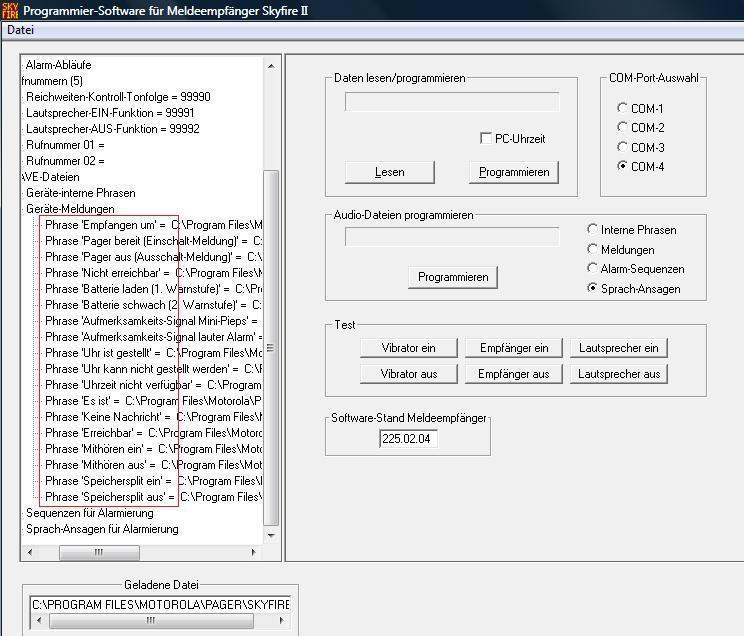Click the tree horizontal scroll right arrow
The height and width of the screenshot is (636, 744).
[253, 552]
